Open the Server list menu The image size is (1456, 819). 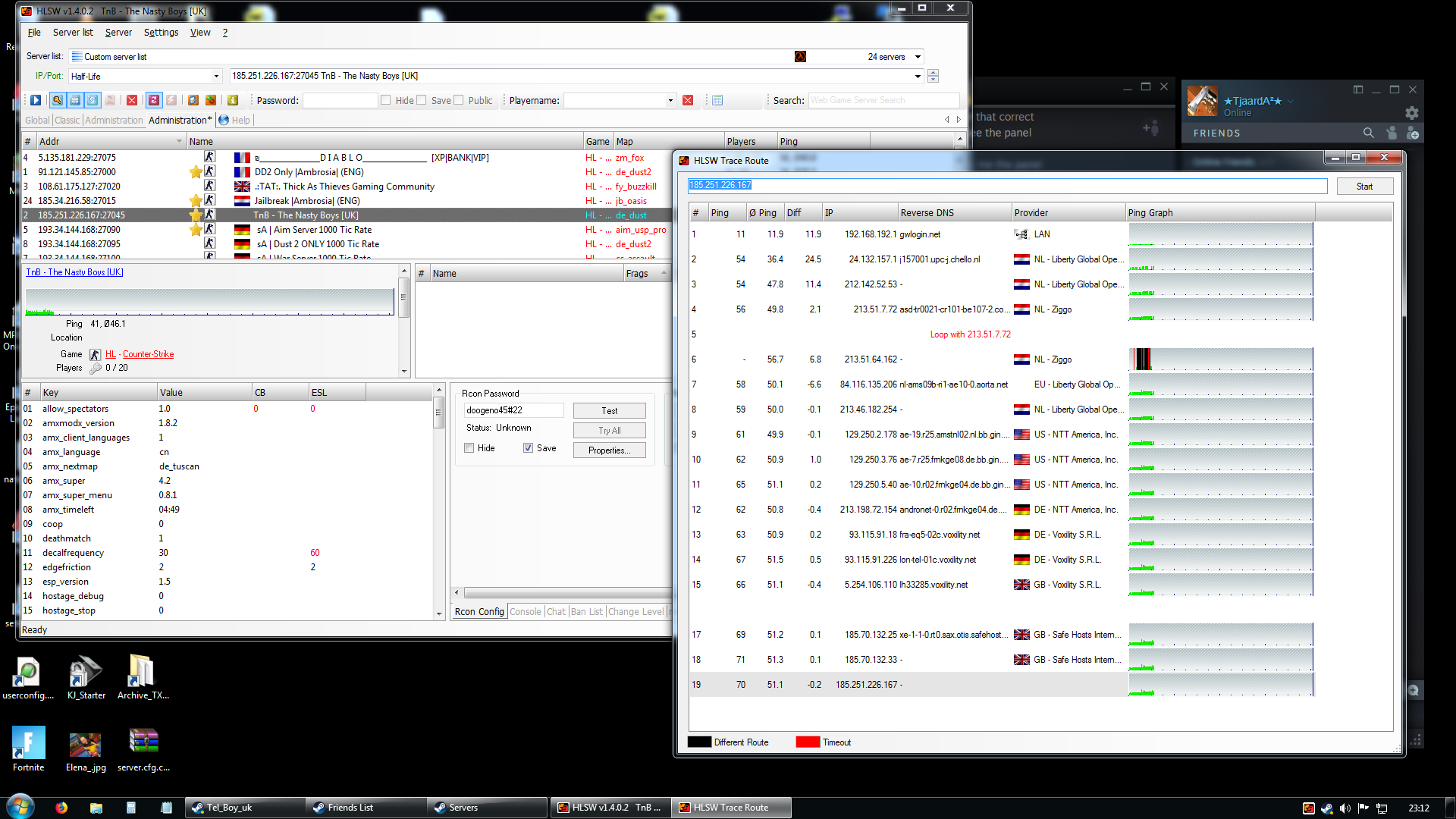click(73, 33)
